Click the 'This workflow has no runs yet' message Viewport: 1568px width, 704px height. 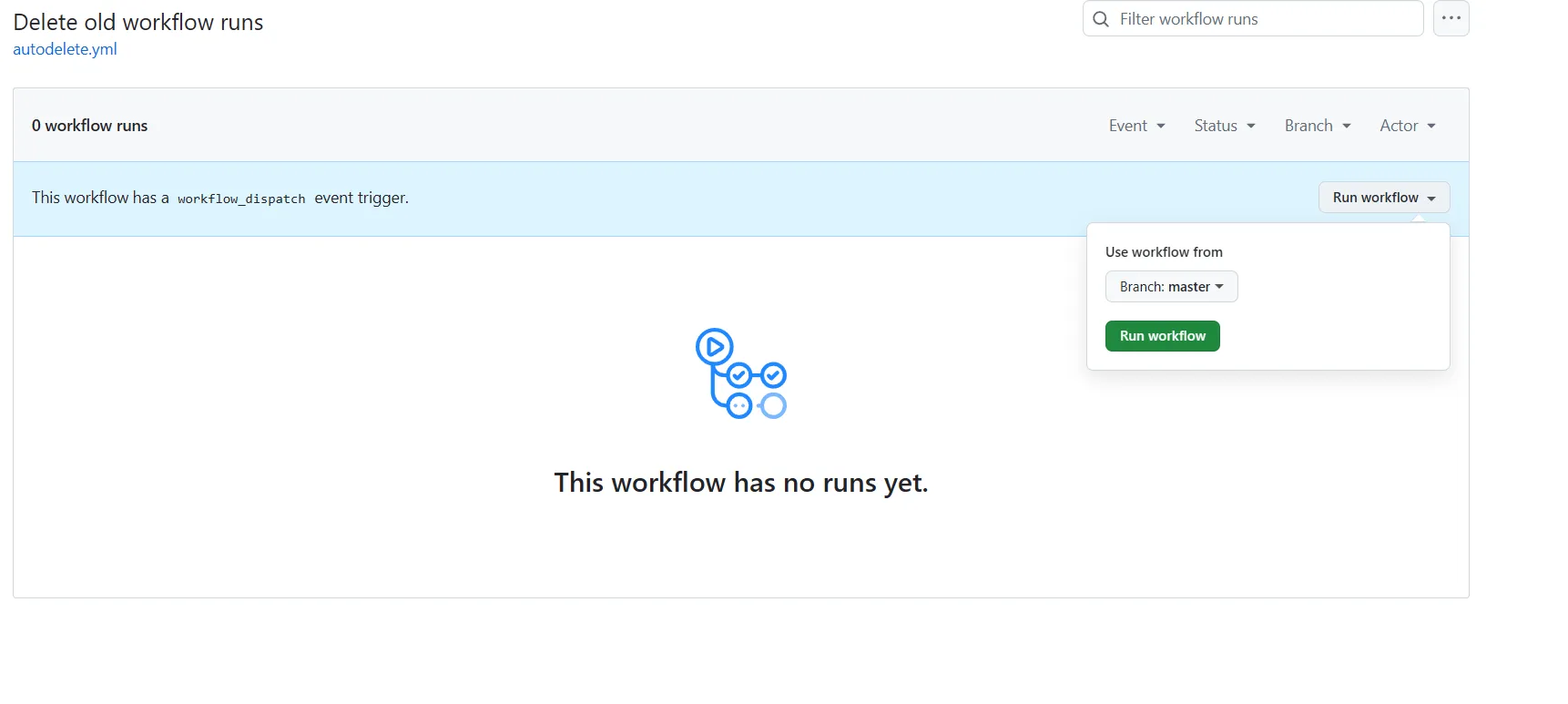coord(740,483)
